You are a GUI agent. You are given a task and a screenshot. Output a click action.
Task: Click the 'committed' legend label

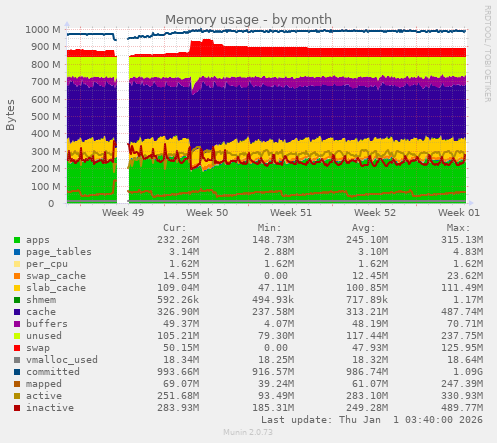[53, 372]
